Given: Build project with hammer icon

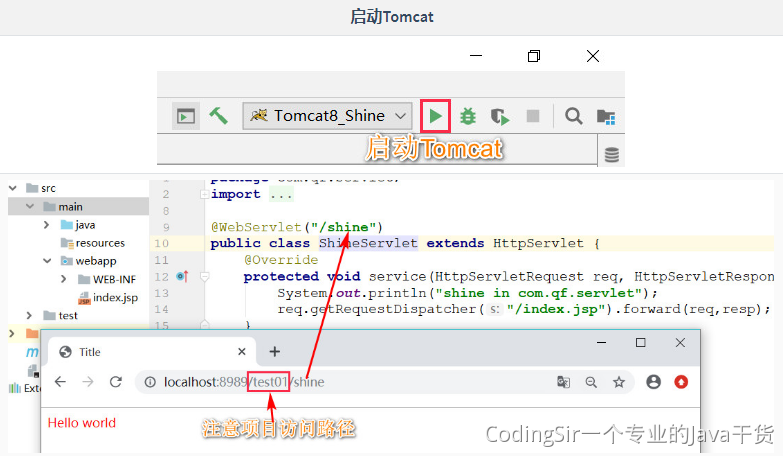Looking at the screenshot, I should coord(218,116).
